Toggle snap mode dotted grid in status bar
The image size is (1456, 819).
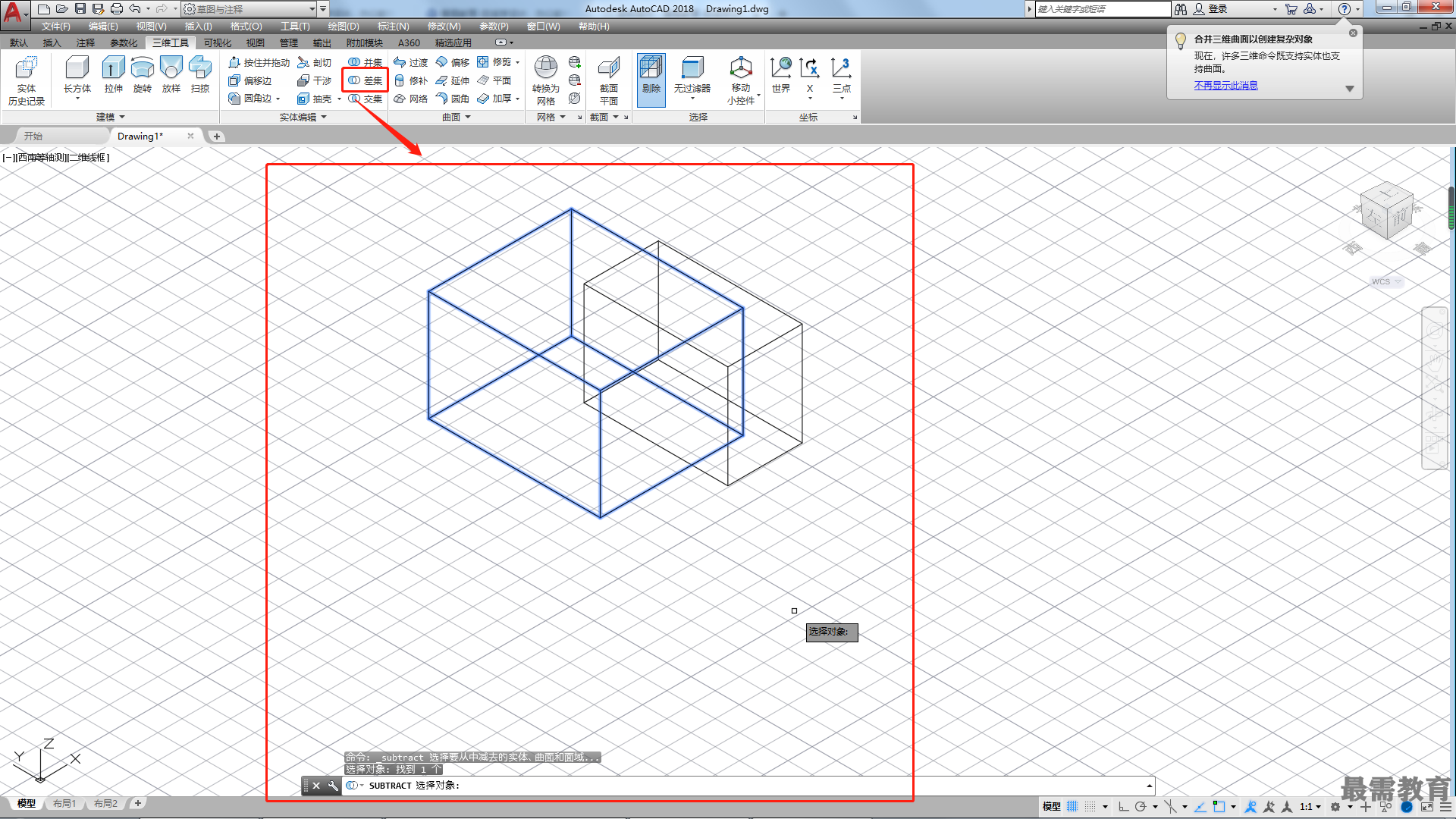(1090, 806)
